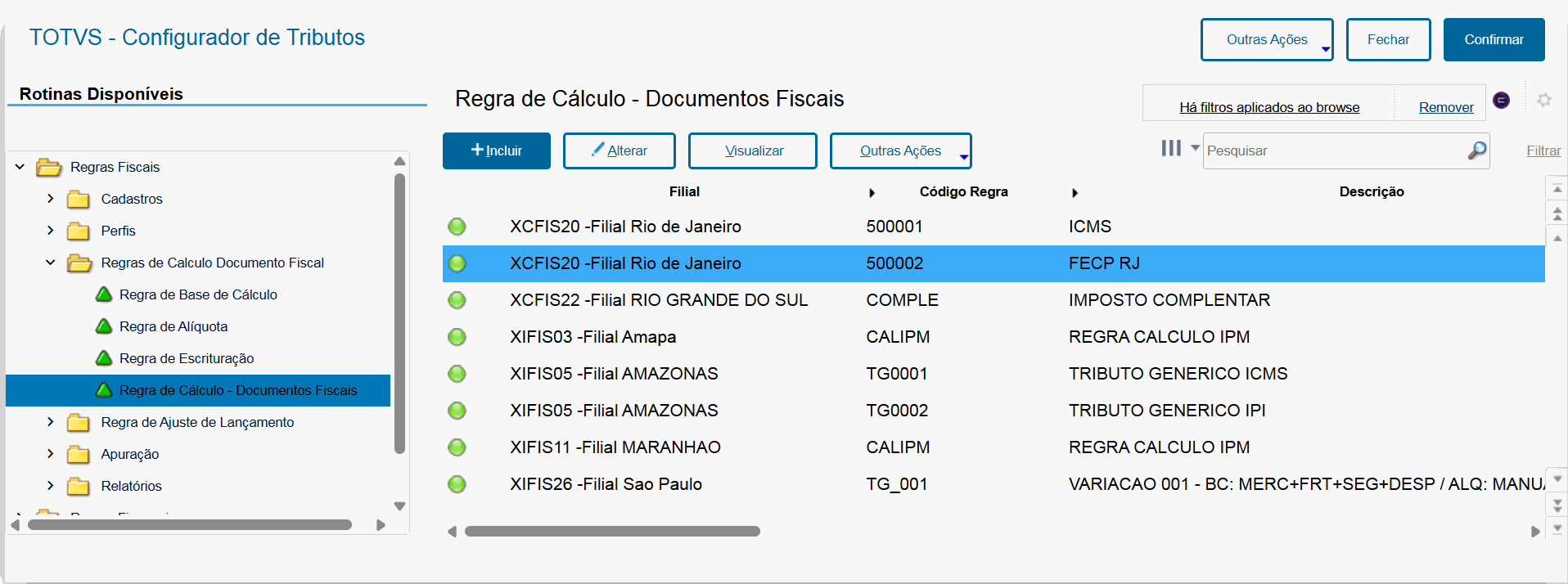This screenshot has height=584, width=1568.
Task: Open Outras Ações dropdown beside Visualizar
Action: point(900,151)
